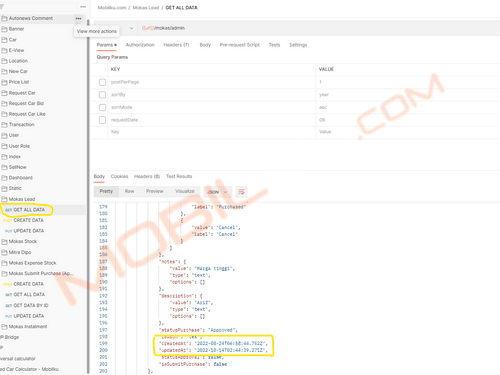
Task: Switch response view to Raw
Action: tap(129, 191)
